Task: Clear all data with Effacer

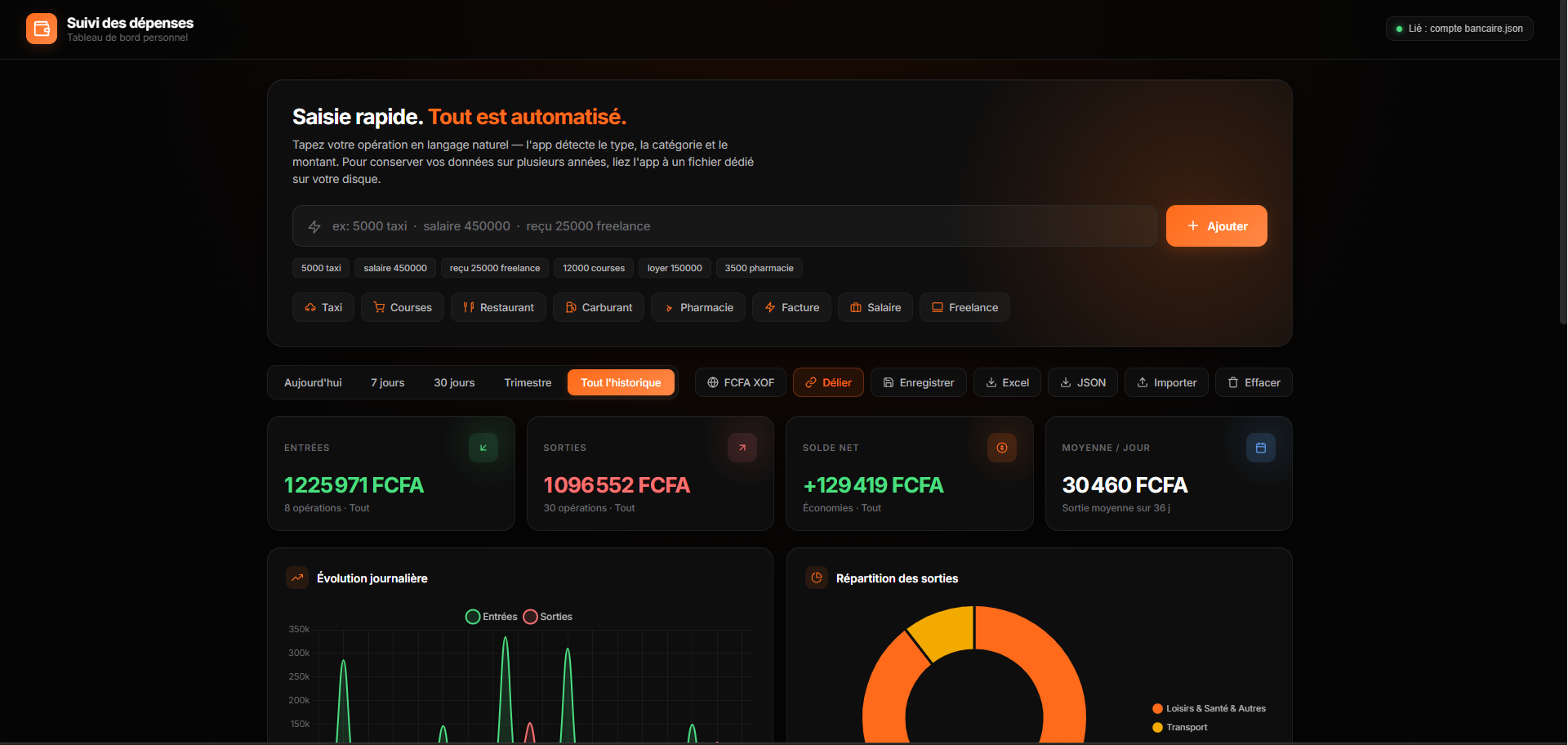Action: click(x=1254, y=382)
